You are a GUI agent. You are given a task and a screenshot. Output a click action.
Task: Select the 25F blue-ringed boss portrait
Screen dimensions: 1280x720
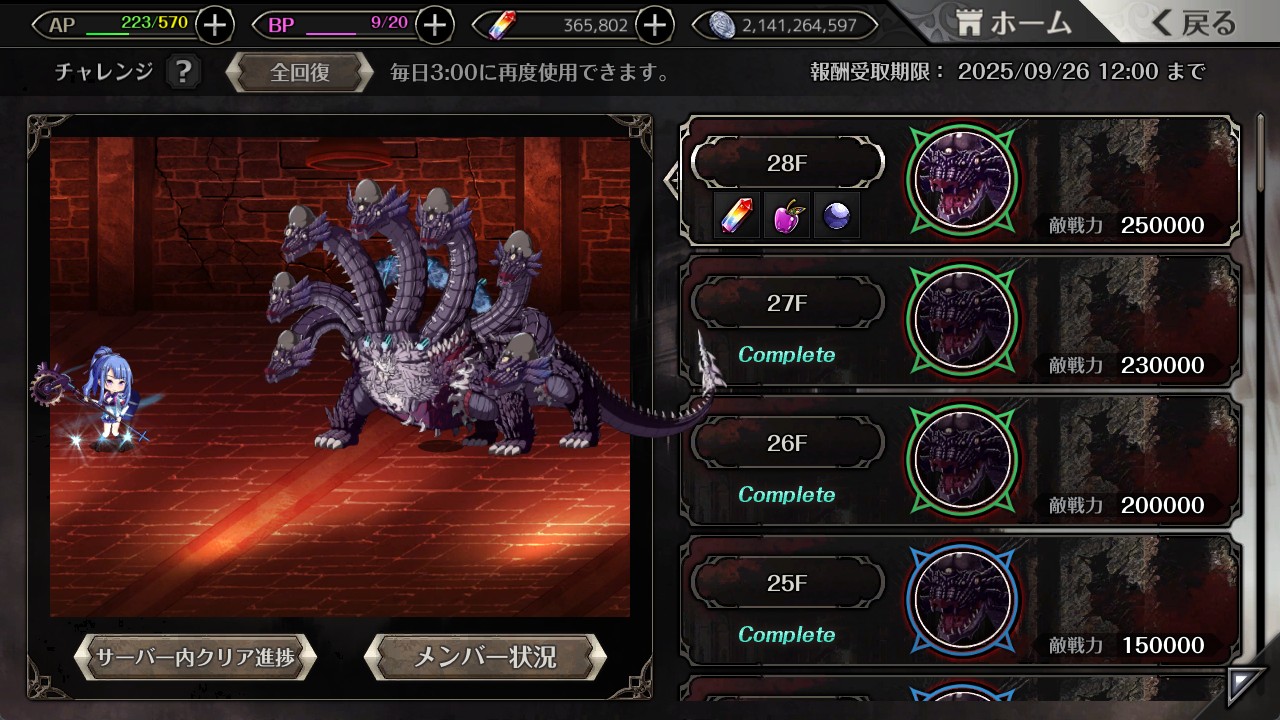pos(962,599)
